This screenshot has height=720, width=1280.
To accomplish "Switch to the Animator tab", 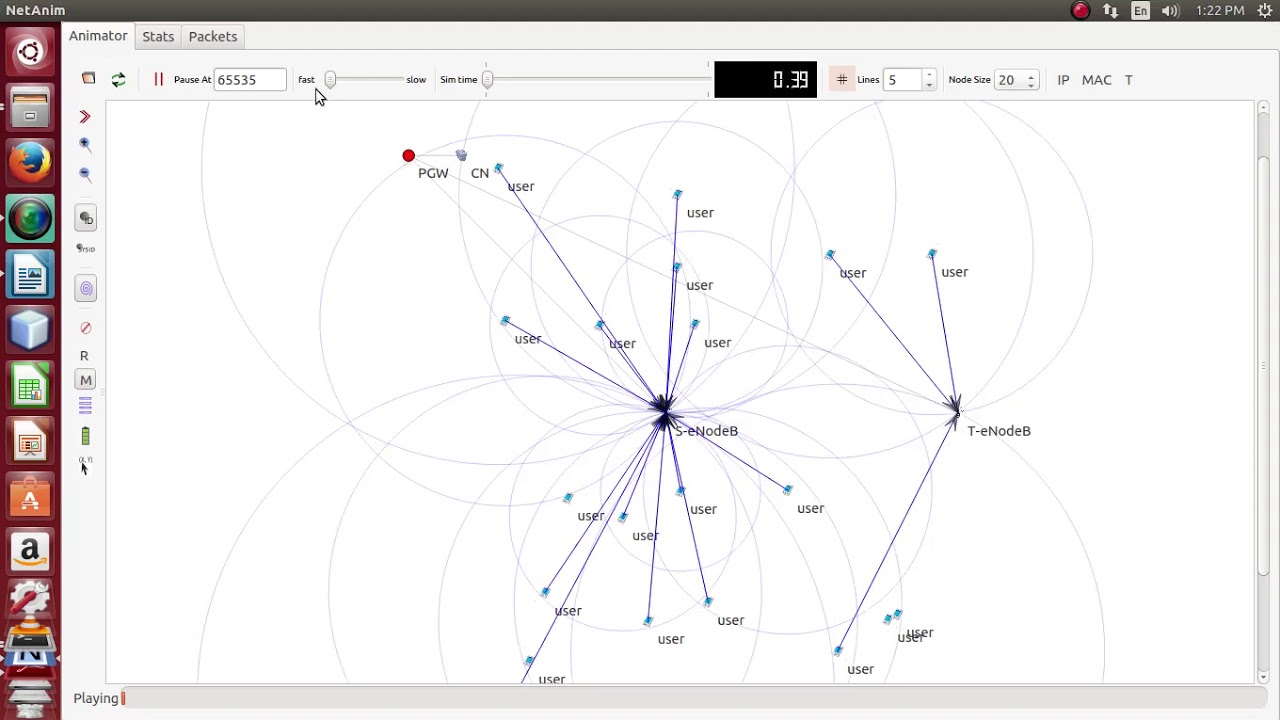I will [98, 36].
